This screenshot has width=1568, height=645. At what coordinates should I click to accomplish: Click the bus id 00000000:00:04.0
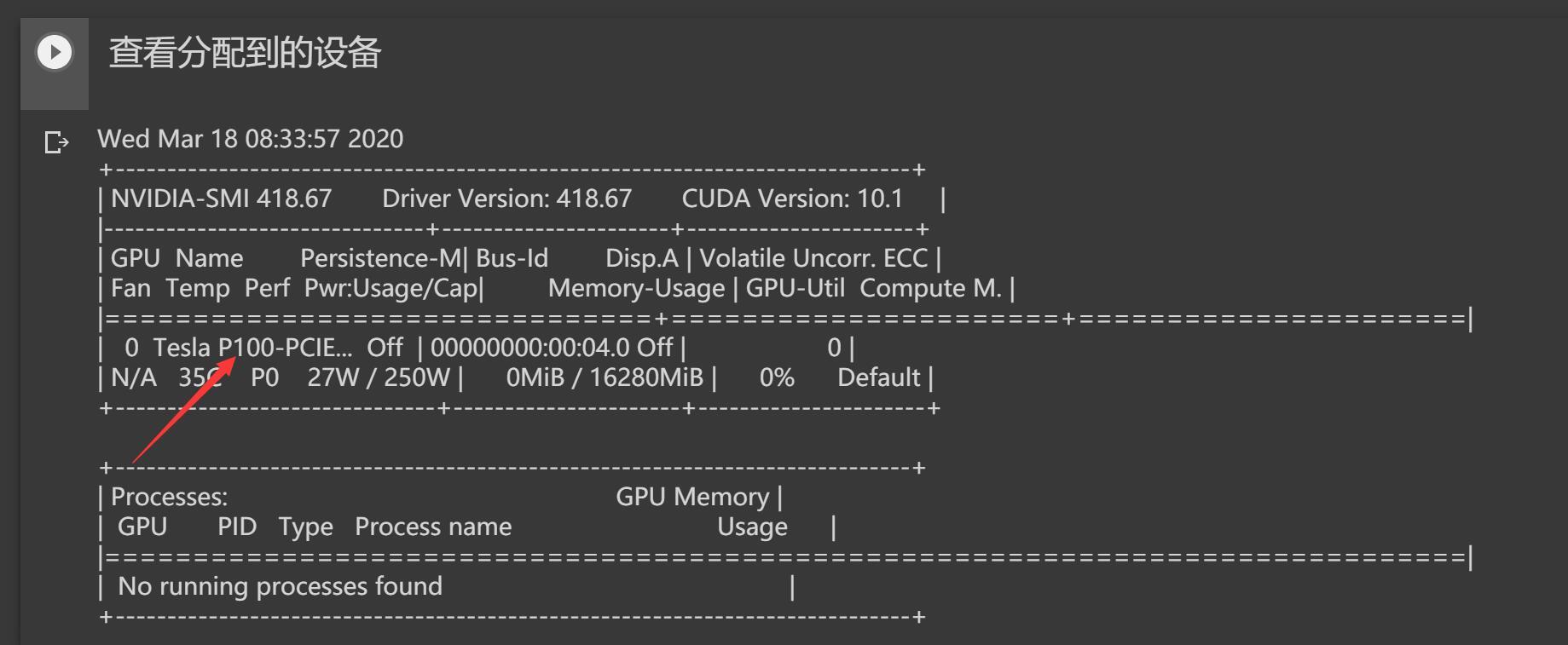530,348
